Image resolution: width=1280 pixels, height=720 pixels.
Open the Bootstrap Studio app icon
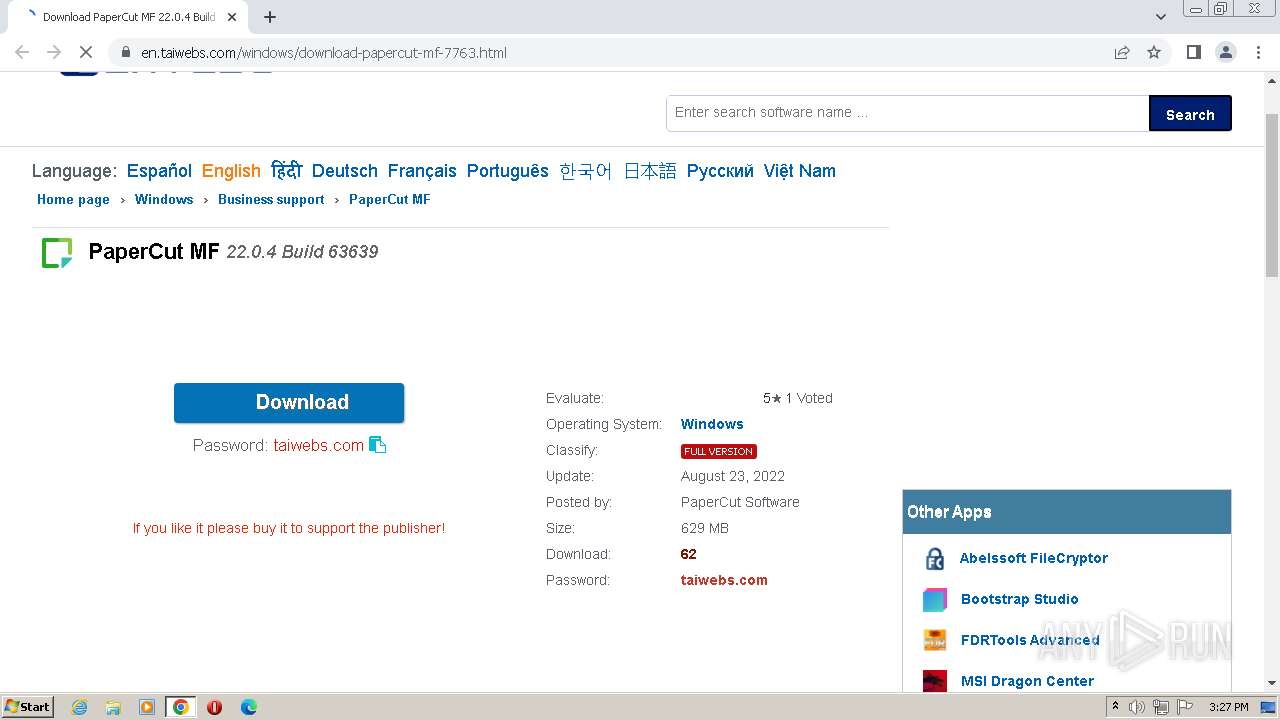[935, 600]
